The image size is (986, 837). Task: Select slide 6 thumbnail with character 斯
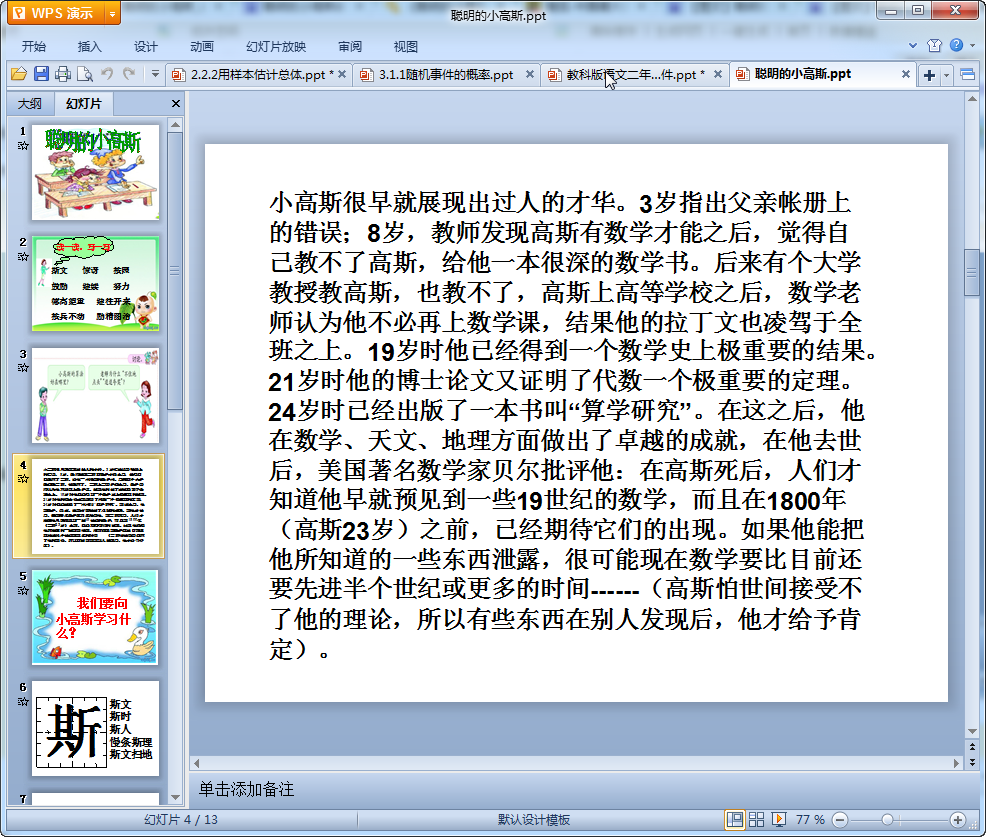(x=96, y=729)
